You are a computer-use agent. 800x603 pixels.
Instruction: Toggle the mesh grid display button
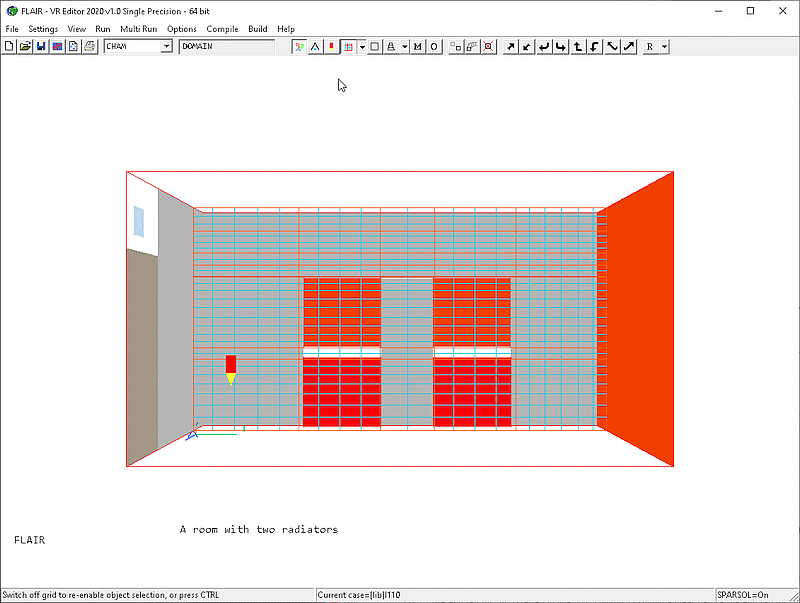pyautogui.click(x=347, y=47)
